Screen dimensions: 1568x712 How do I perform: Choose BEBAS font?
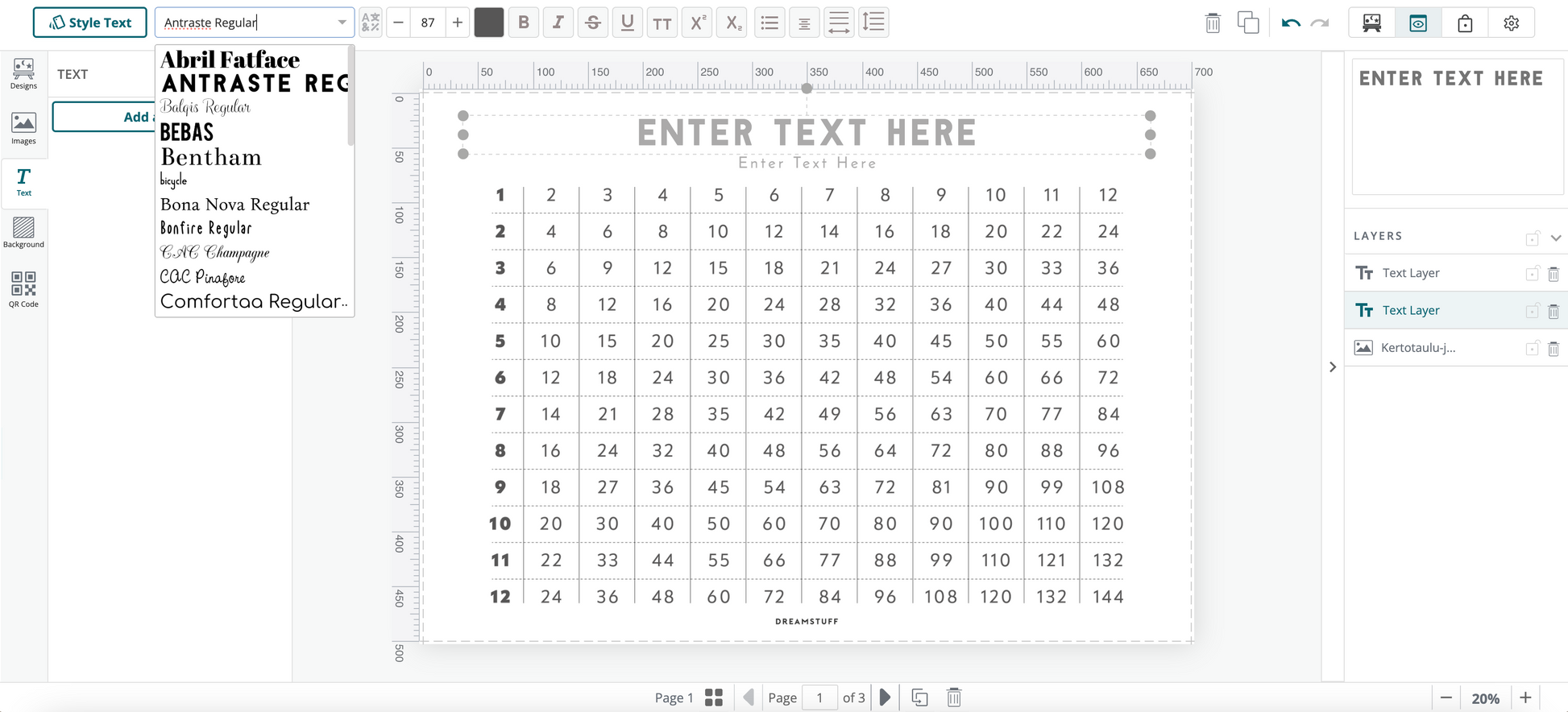coord(187,132)
